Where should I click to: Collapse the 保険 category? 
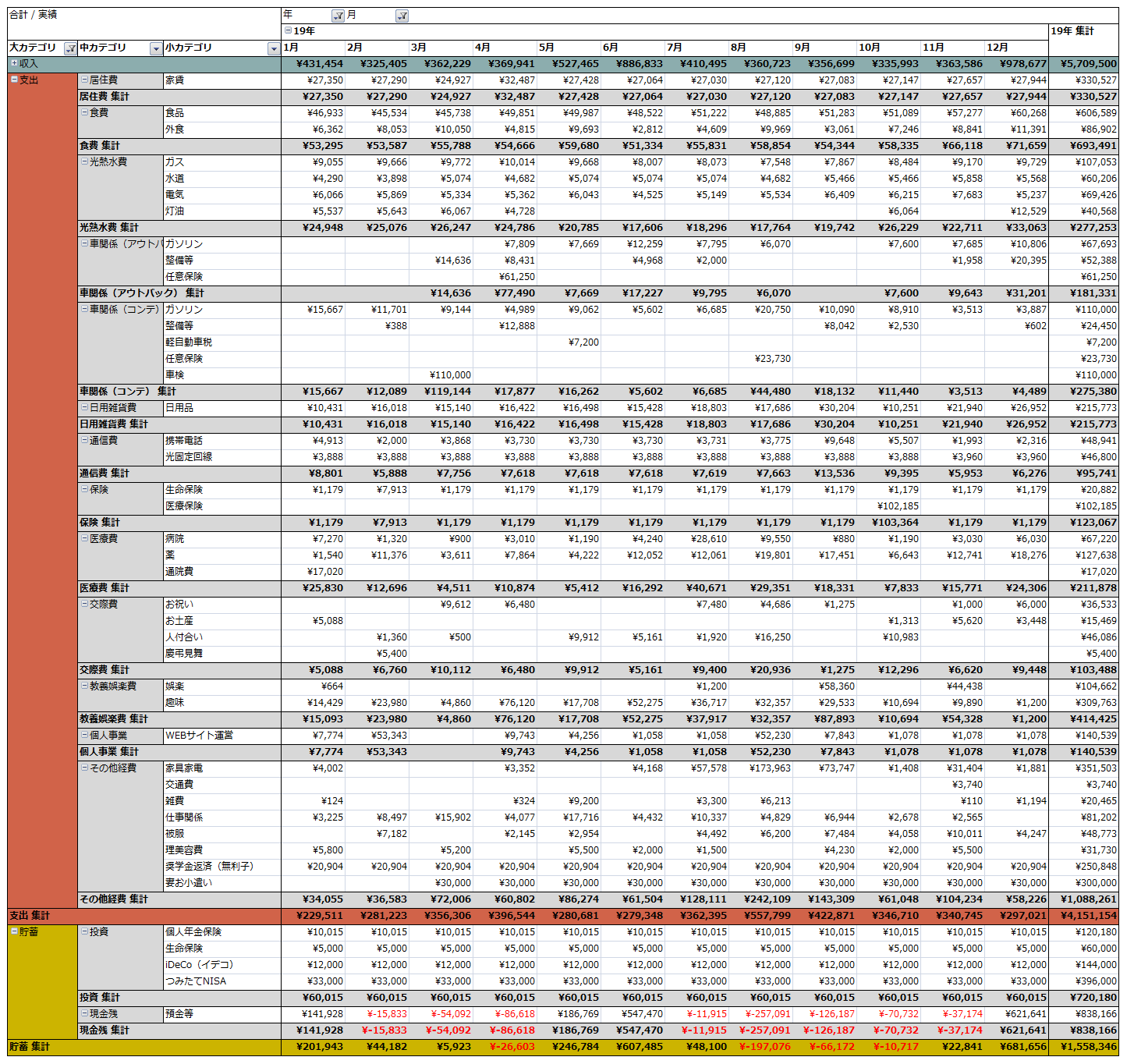tap(84, 489)
